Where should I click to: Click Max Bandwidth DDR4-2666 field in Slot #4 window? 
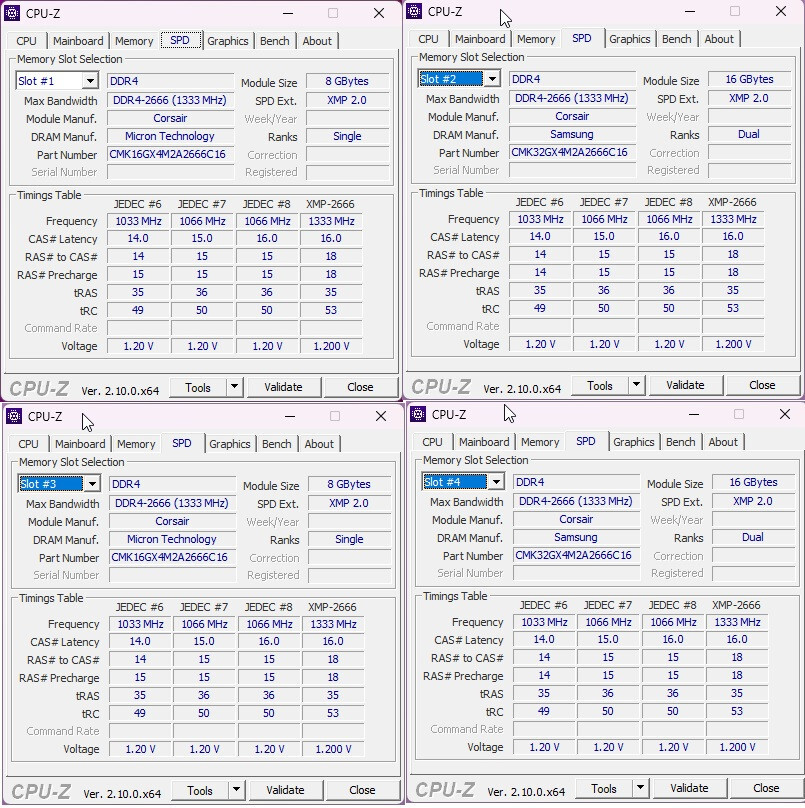tap(576, 501)
